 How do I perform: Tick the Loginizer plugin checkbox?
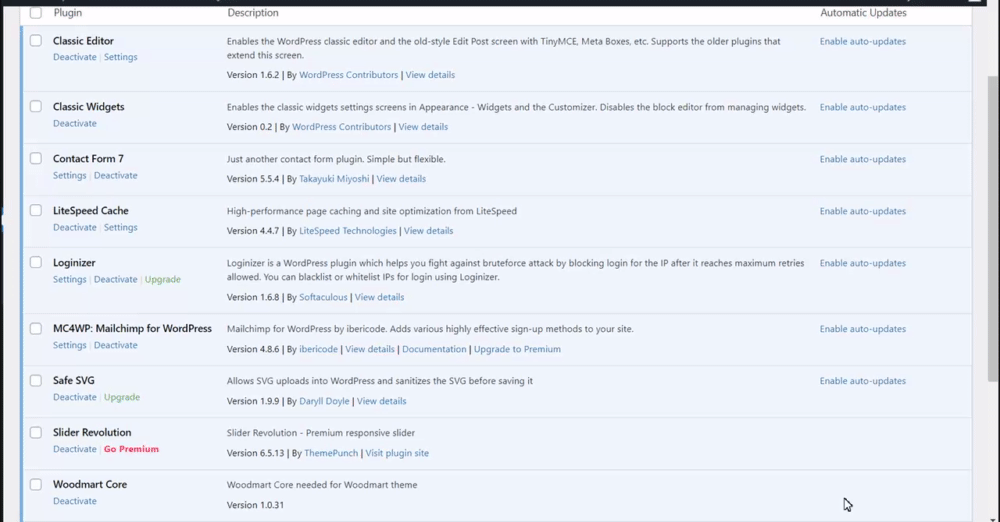coord(36,262)
